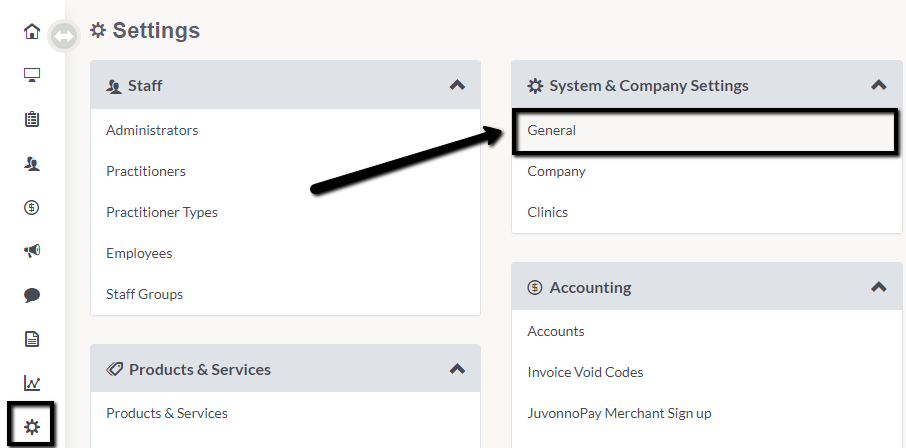The image size is (906, 448).
Task: Toggle the sidebar expand arrow button
Action: point(64,36)
